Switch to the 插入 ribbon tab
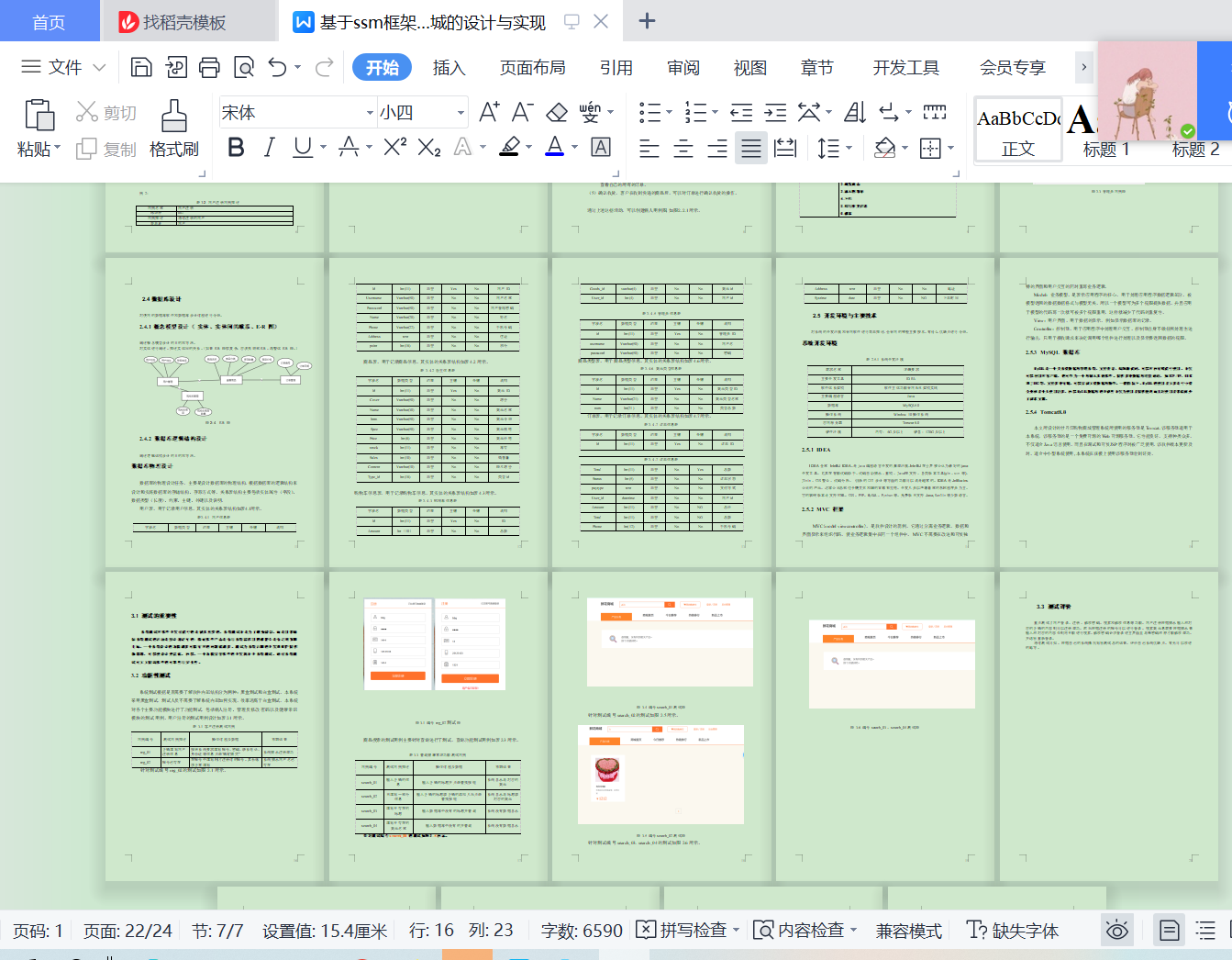Image resolution: width=1232 pixels, height=960 pixels. tap(450, 68)
